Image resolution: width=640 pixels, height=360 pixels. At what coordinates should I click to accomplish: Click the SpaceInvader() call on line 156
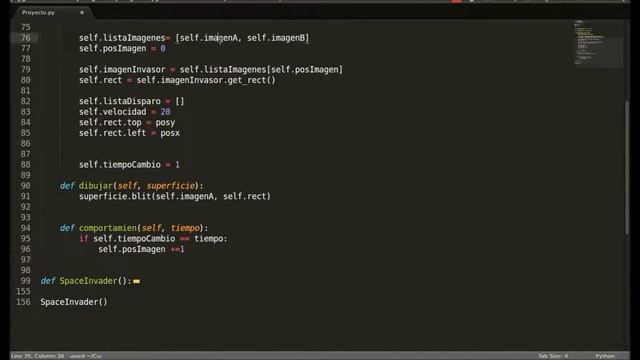(x=74, y=302)
